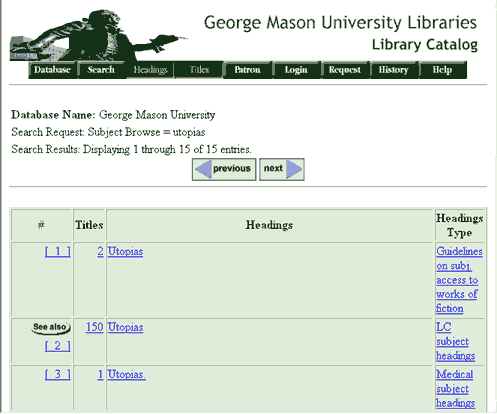Go to previous results page
Viewport: 497px width, 414px height.
coord(224,169)
